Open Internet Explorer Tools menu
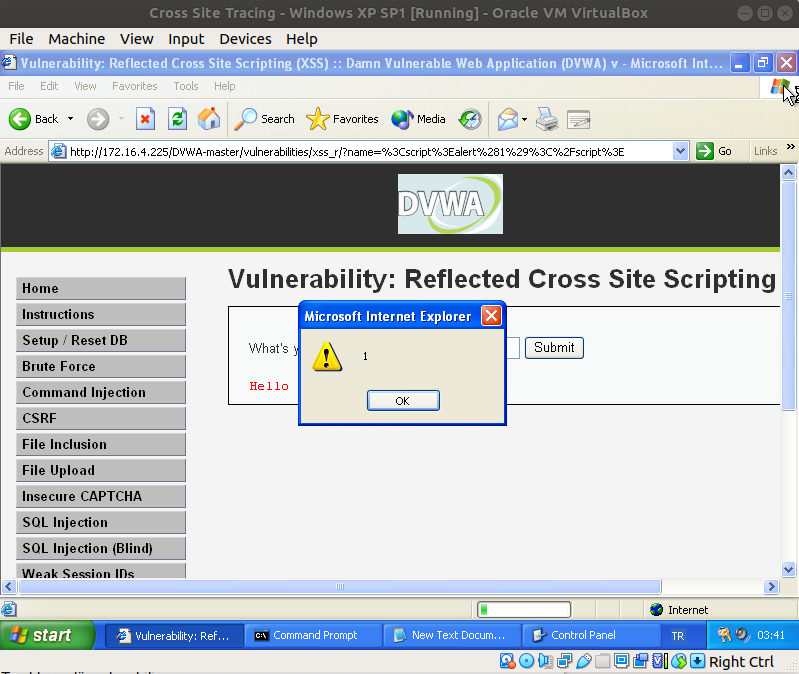 coord(185,86)
